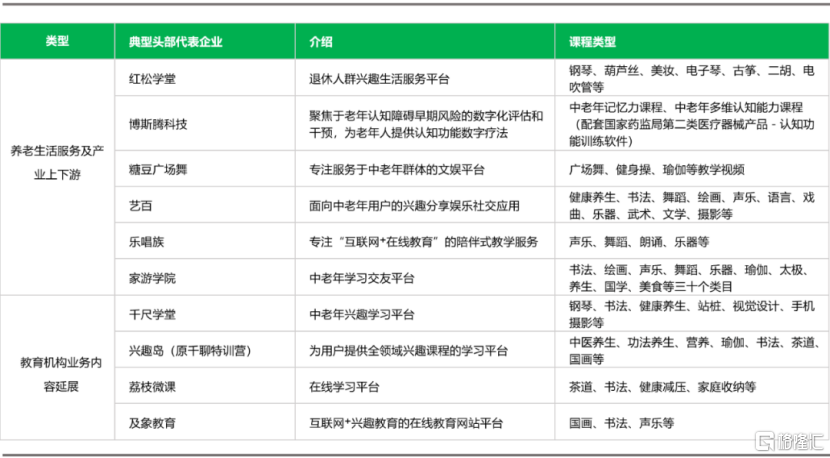830x458 pixels.
Task: Select the description 中老年学习交友平台
Action: [x=362, y=278]
